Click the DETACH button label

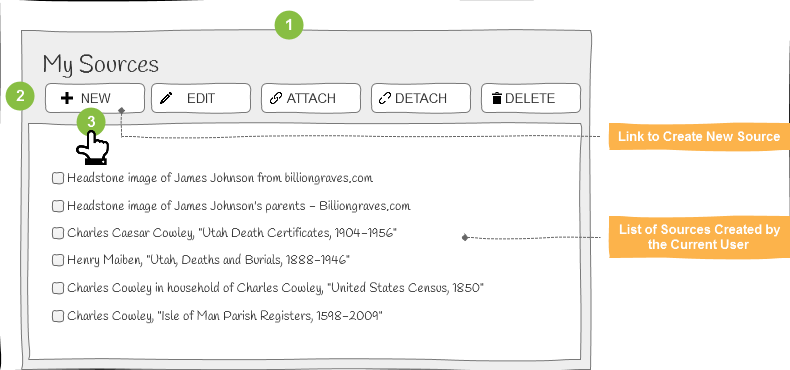click(421, 98)
